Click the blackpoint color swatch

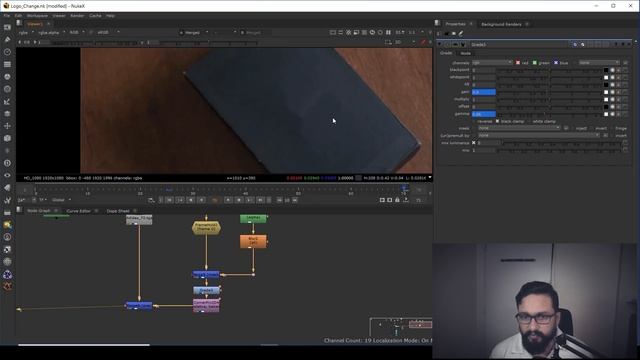click(606, 70)
